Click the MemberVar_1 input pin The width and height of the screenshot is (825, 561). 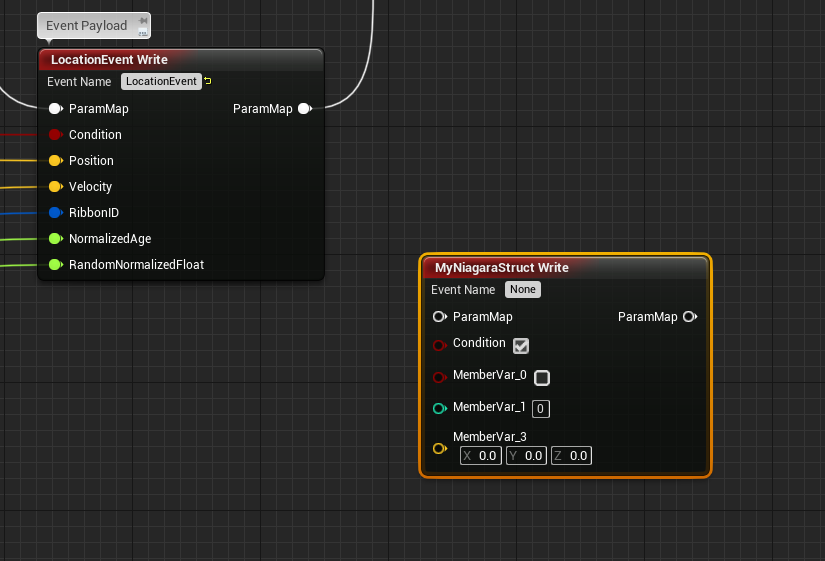tap(440, 408)
